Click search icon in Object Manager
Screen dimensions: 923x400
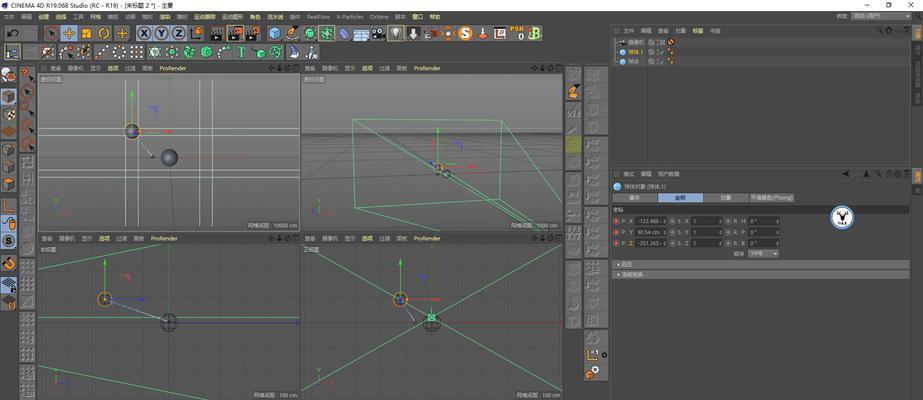click(x=880, y=30)
